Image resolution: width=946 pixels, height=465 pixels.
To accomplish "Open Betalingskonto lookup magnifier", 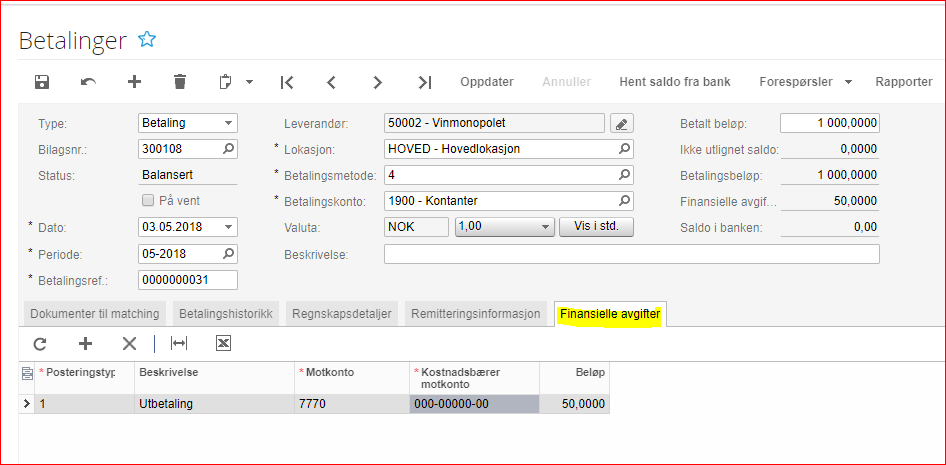I will pyautogui.click(x=624, y=201).
